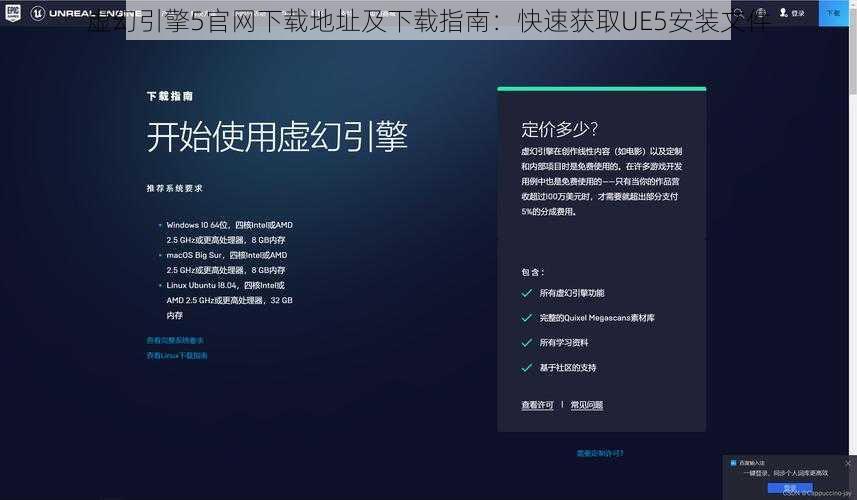Open the 常见问题 FAQ link
This screenshot has width=857, height=500.
click(586, 405)
